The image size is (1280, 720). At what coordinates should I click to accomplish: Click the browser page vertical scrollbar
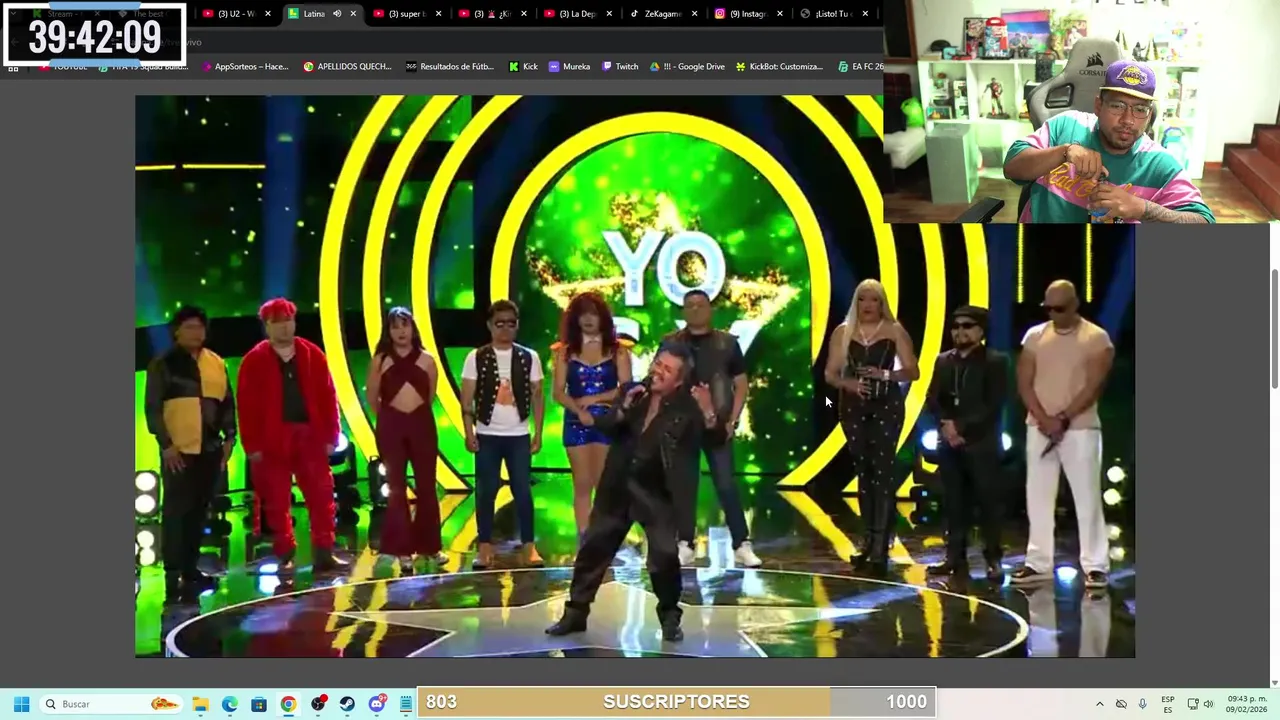[x=1274, y=330]
